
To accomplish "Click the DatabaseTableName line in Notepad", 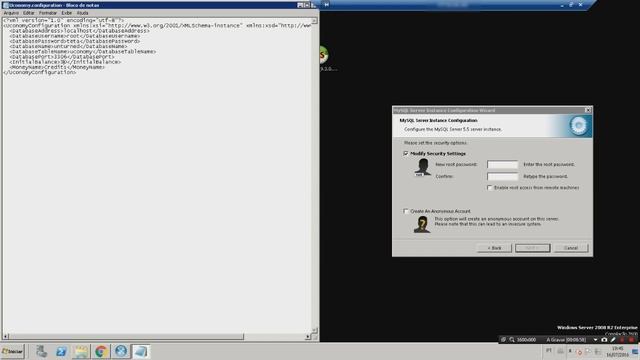I will (82, 52).
